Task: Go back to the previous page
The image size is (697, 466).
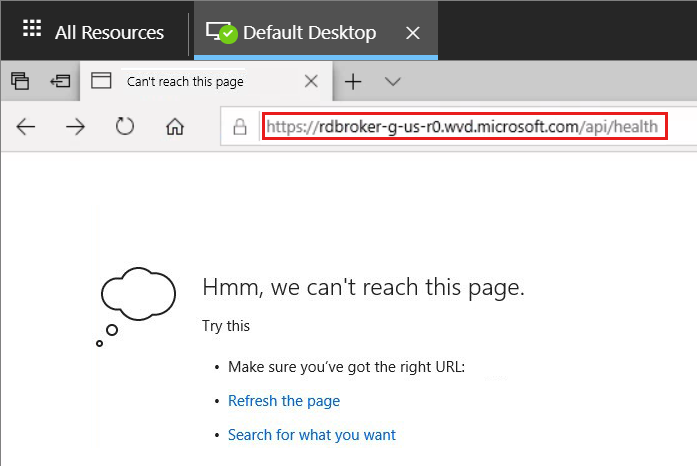Action: 26,127
